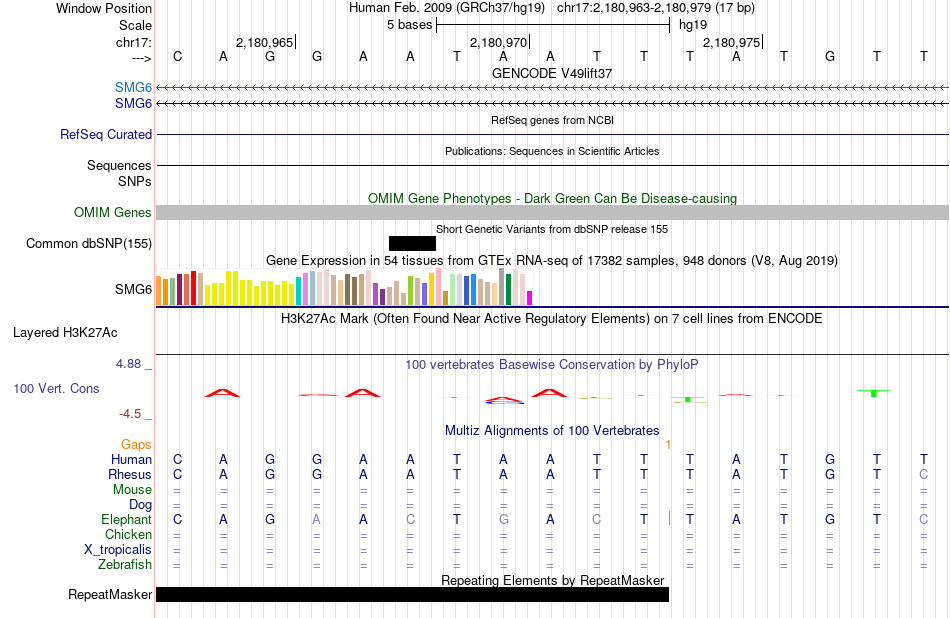Click Multiz Alignments of 100 Vertebrates title
Image resolution: width=950 pixels, height=618 pixels.
(x=552, y=431)
